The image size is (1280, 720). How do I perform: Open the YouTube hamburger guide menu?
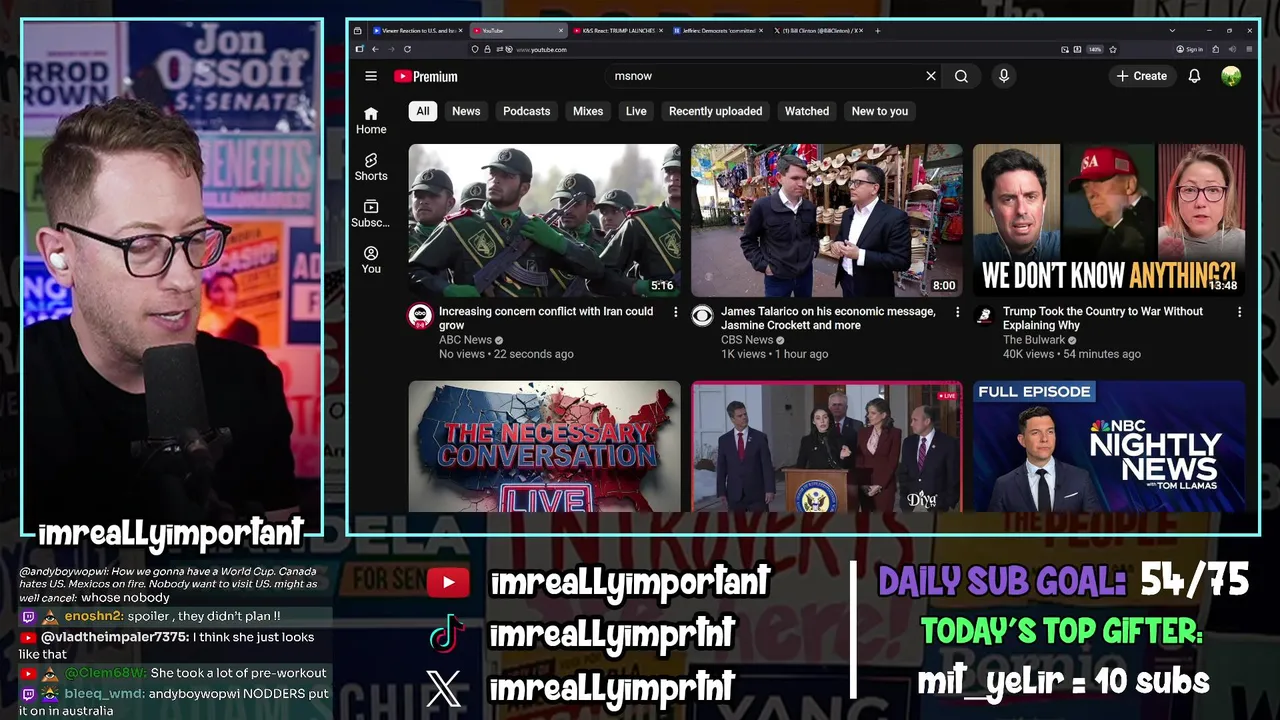click(x=371, y=76)
